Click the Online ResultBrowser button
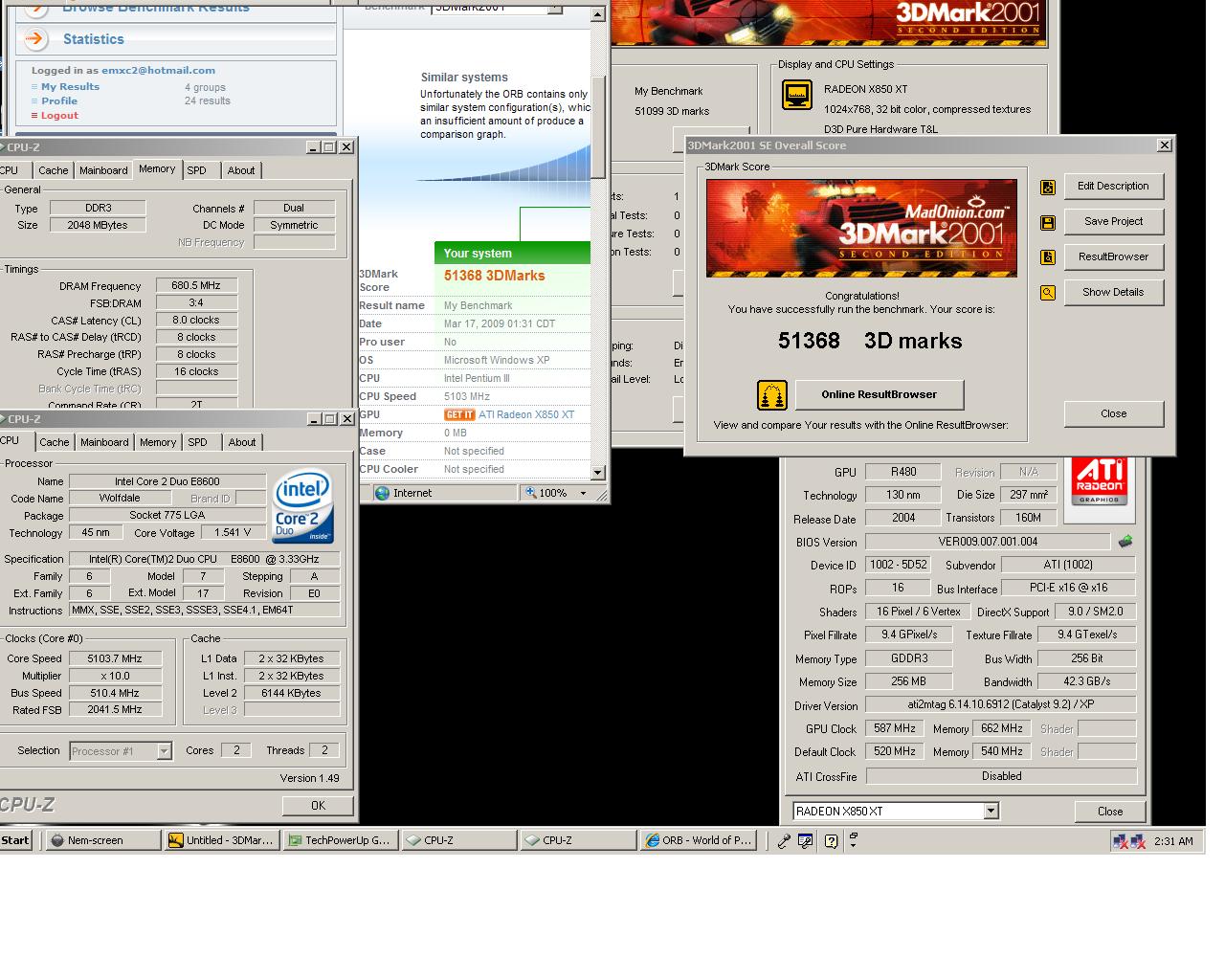The image size is (1225, 980). click(x=879, y=394)
